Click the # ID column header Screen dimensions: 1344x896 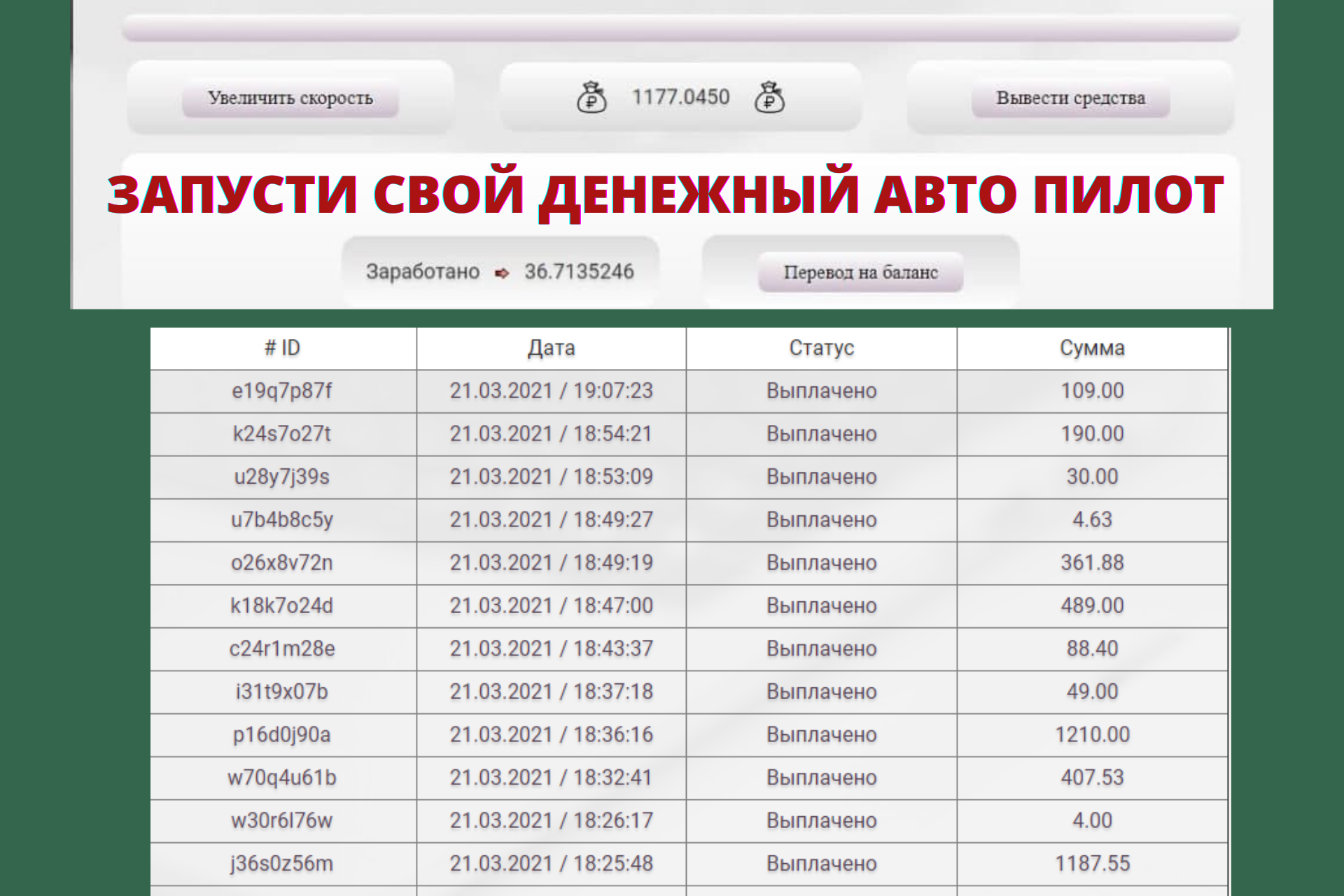pos(282,348)
